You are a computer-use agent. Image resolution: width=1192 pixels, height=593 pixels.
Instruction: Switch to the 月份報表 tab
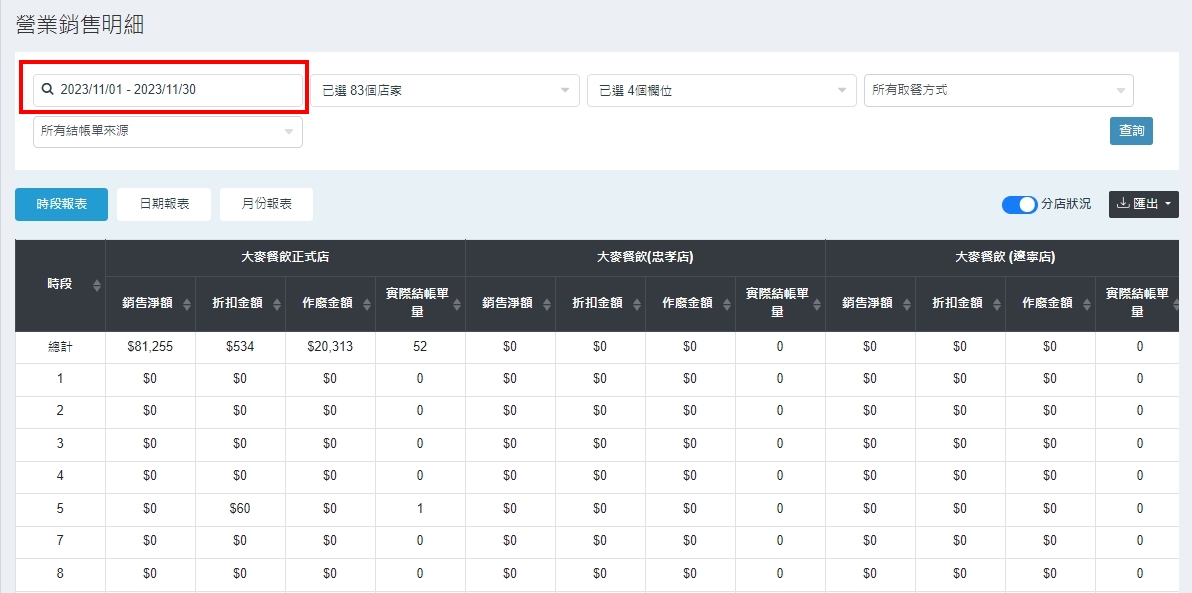(266, 204)
